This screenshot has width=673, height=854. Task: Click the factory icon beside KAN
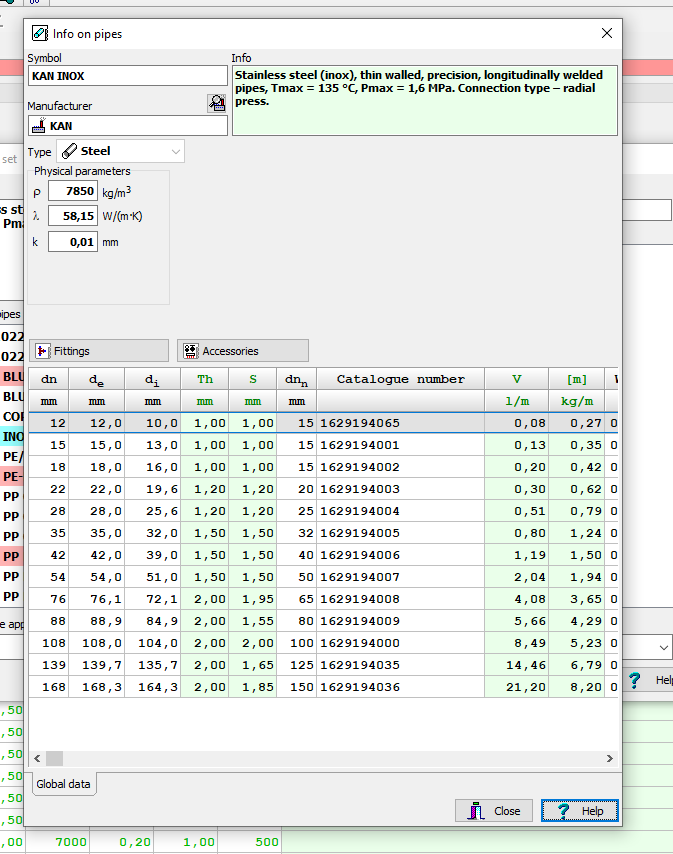39,126
